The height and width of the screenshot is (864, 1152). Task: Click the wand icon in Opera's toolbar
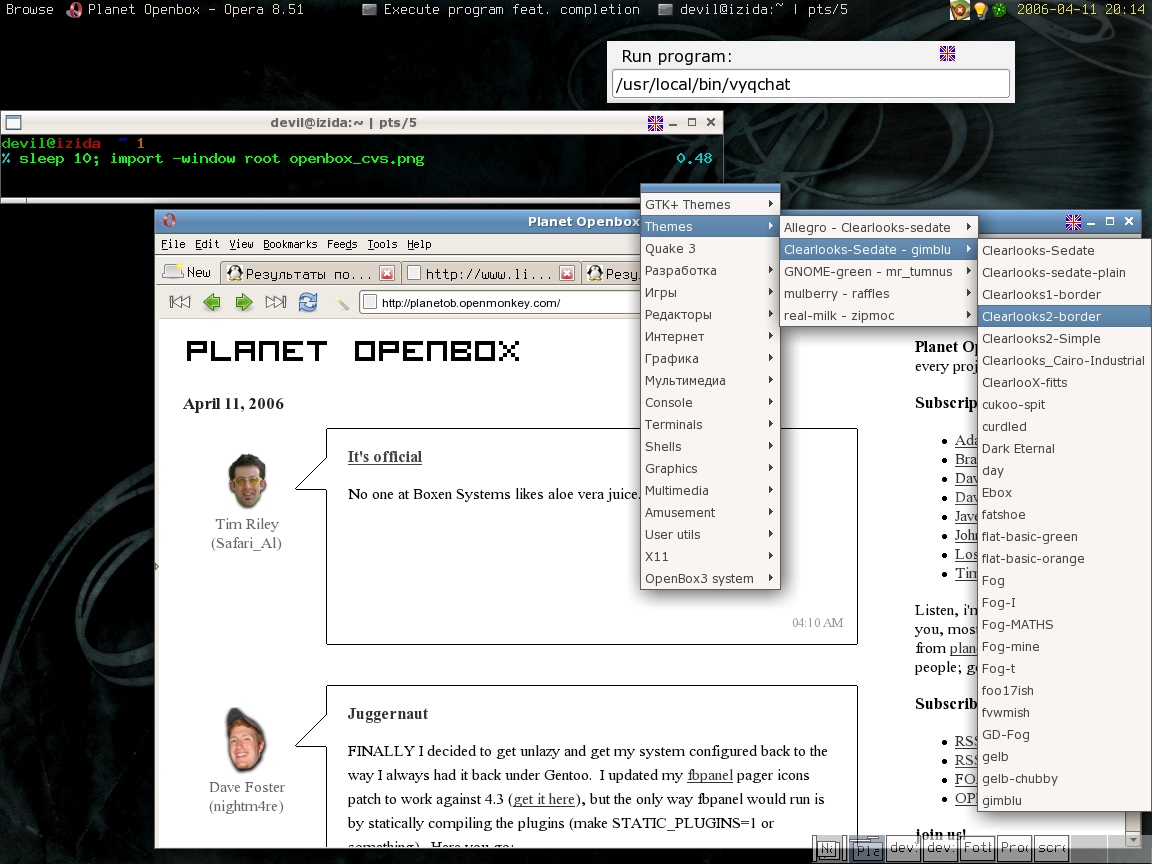(341, 302)
